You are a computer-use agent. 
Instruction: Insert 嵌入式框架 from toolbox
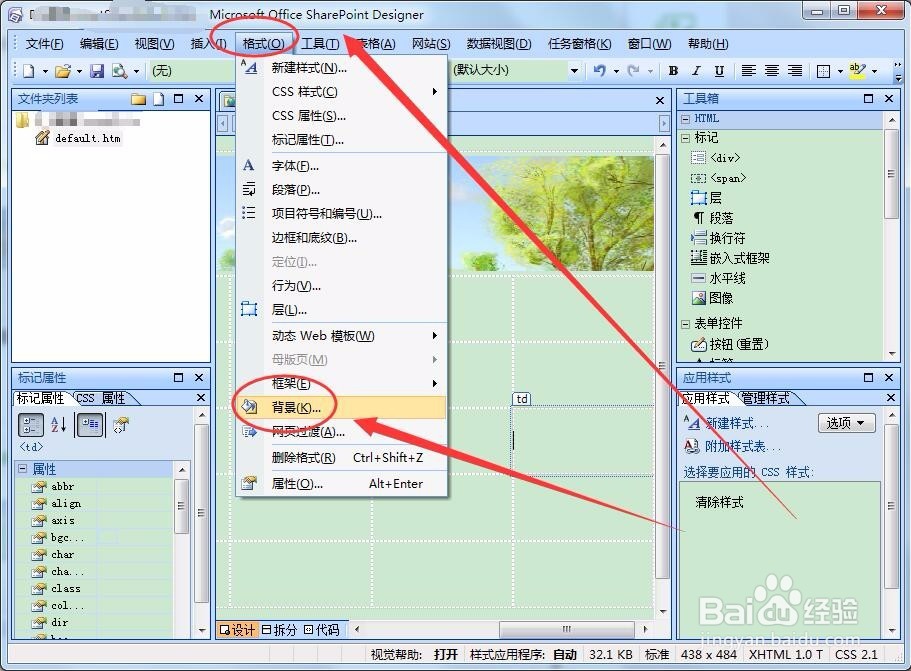pyautogui.click(x=730, y=258)
